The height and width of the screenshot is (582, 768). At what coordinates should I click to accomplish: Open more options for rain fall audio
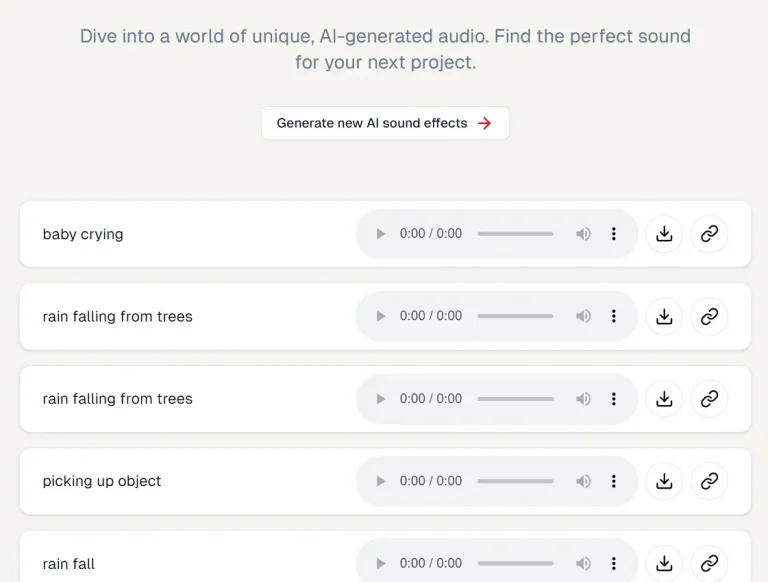(614, 563)
